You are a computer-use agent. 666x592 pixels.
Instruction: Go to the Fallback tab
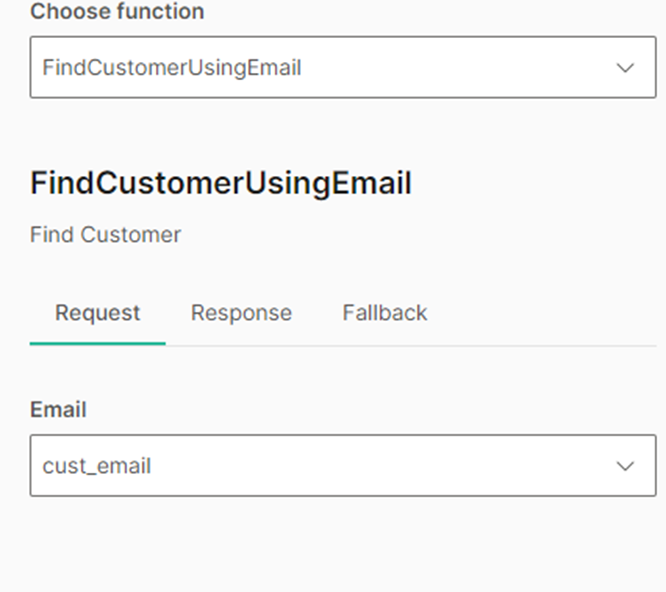(385, 313)
